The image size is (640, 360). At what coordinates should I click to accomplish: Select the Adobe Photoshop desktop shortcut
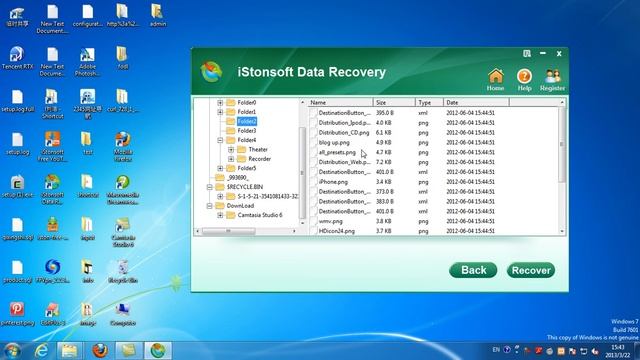point(87,62)
